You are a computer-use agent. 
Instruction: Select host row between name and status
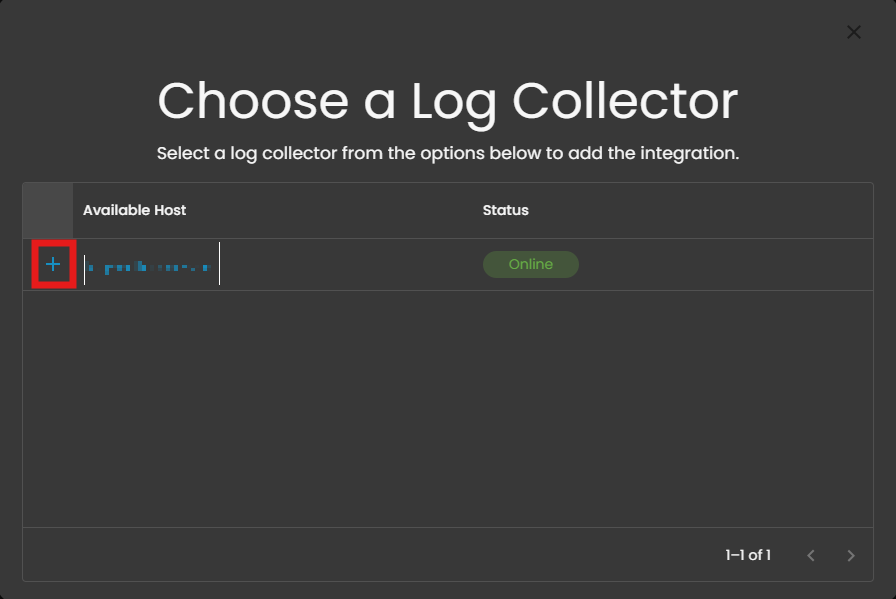[350, 265]
